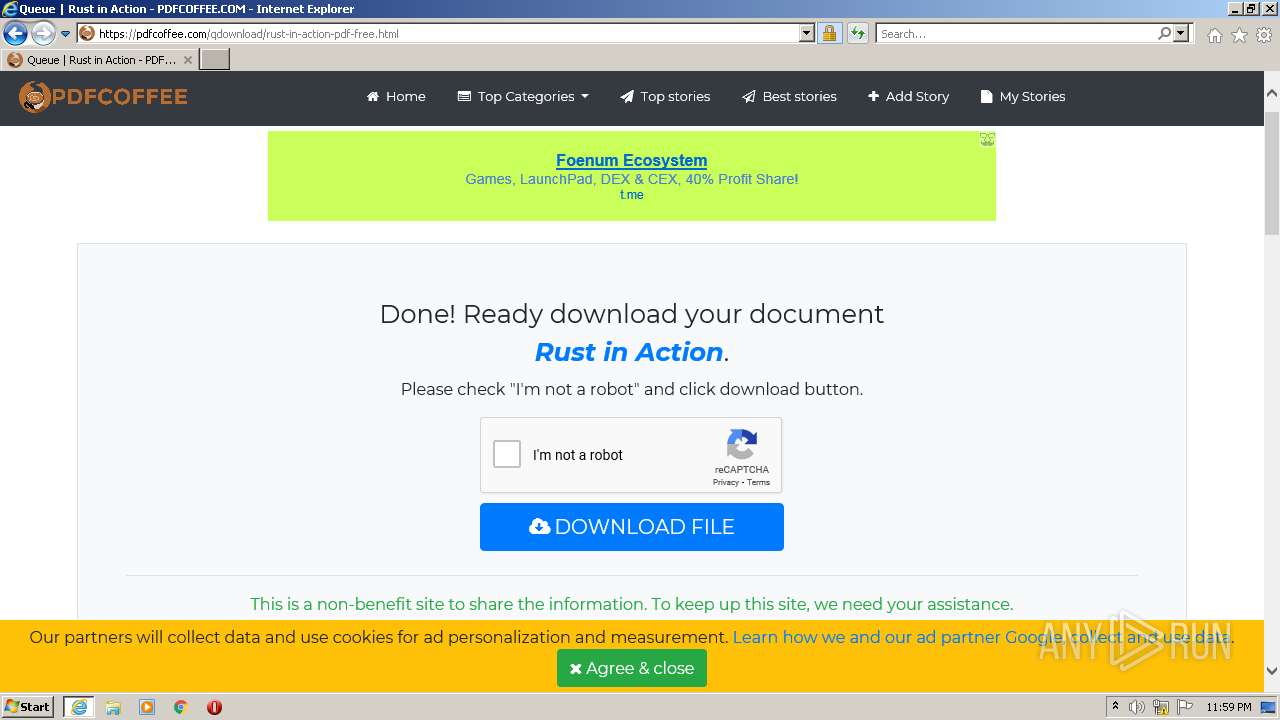
Task: Click the DOWNLOAD FILE button
Action: (632, 527)
